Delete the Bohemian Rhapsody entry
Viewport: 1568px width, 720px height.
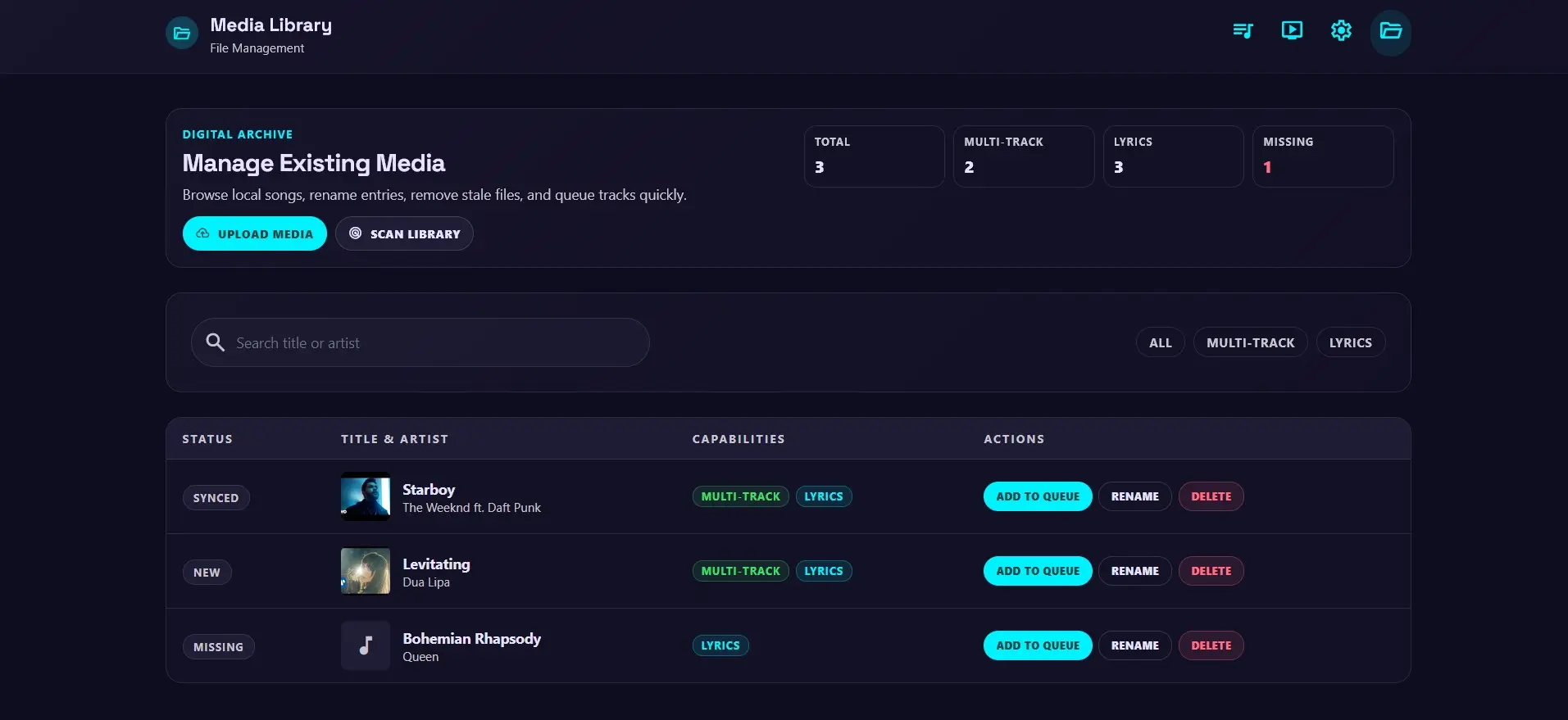click(1211, 645)
